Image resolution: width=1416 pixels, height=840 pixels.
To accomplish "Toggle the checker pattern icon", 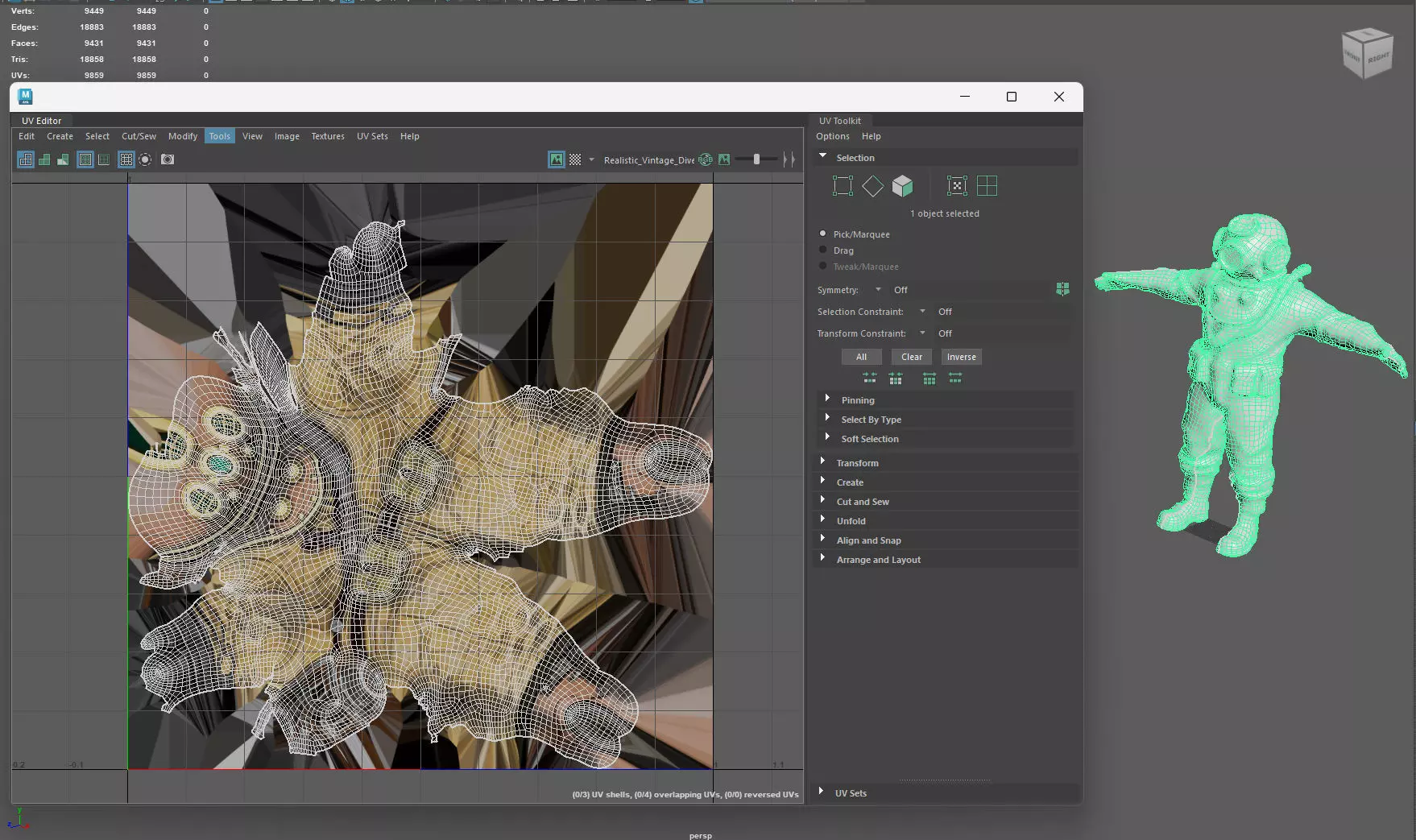I will (x=575, y=159).
